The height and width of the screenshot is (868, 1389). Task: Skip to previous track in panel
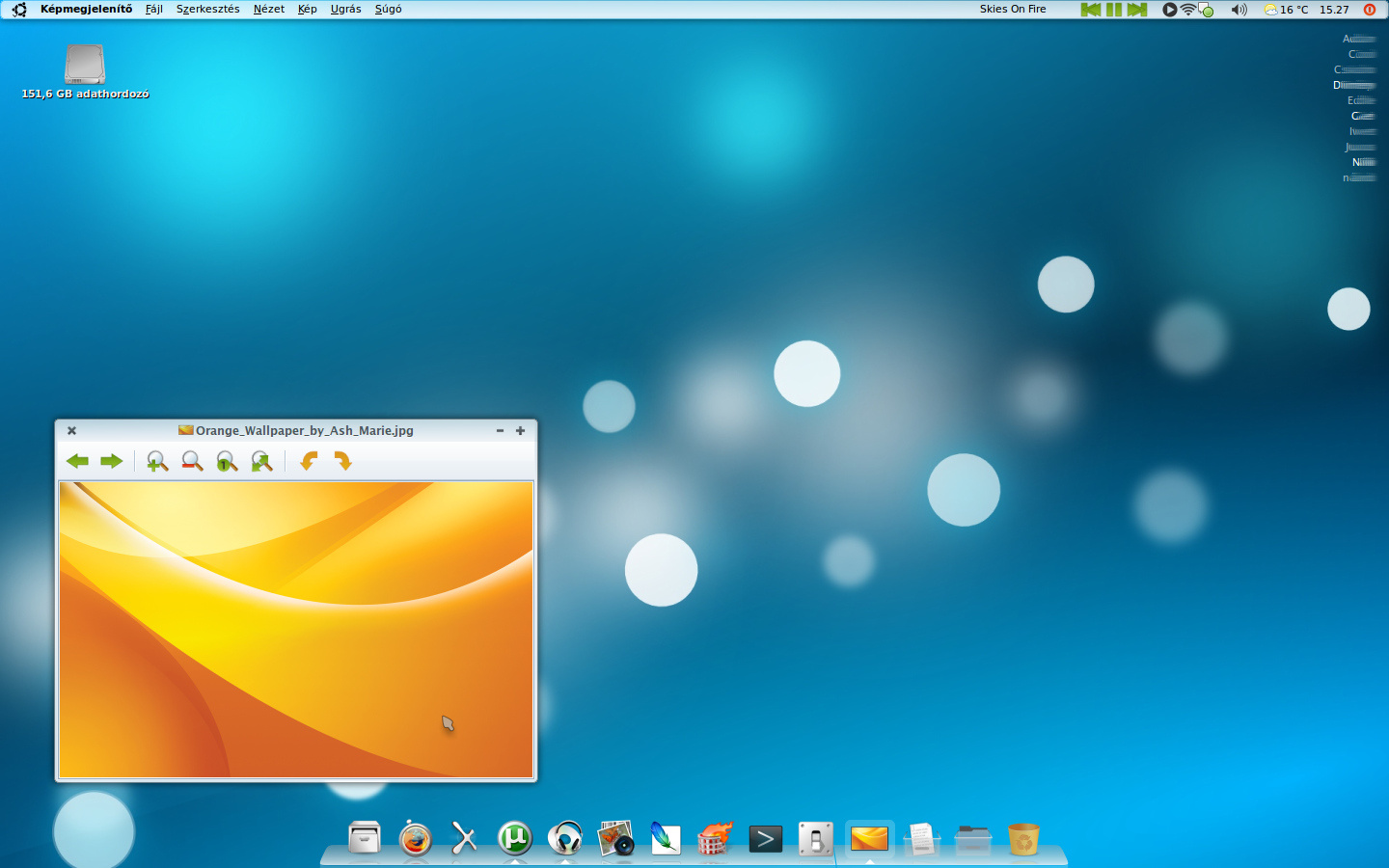pos(1091,10)
